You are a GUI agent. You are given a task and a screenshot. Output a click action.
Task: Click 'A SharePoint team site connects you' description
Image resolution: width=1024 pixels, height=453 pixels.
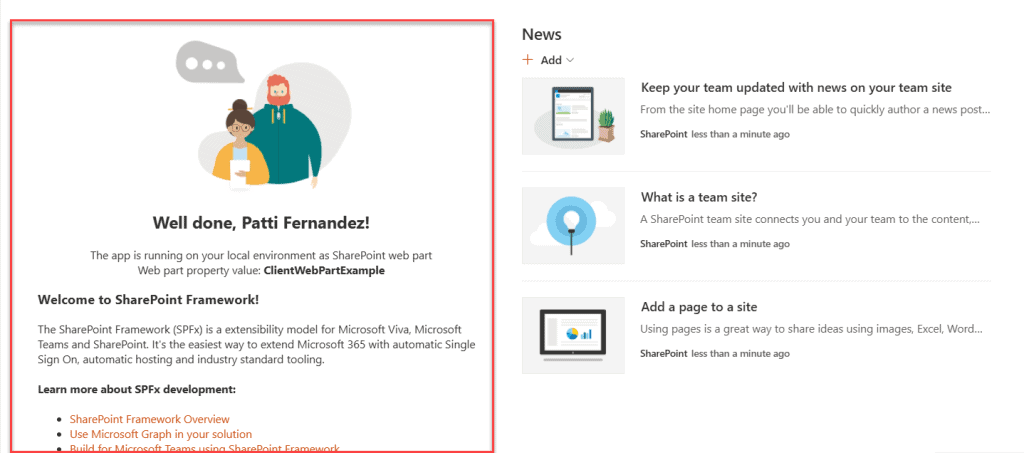(810, 220)
